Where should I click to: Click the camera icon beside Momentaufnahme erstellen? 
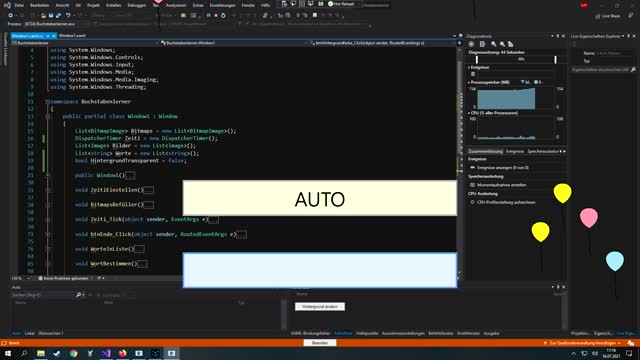tap(473, 185)
